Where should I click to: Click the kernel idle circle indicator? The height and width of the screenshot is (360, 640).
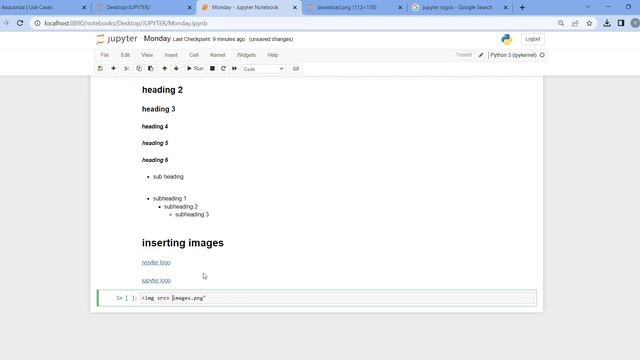(542, 55)
